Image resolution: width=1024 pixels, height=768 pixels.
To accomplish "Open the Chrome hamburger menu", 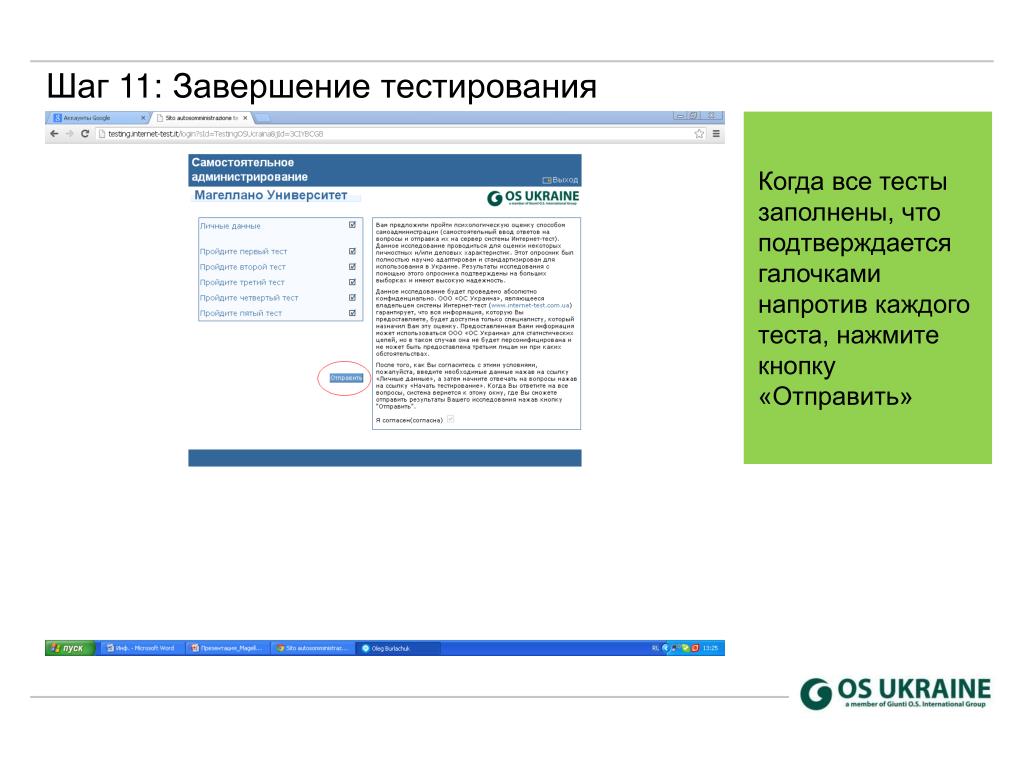I will point(716,134).
